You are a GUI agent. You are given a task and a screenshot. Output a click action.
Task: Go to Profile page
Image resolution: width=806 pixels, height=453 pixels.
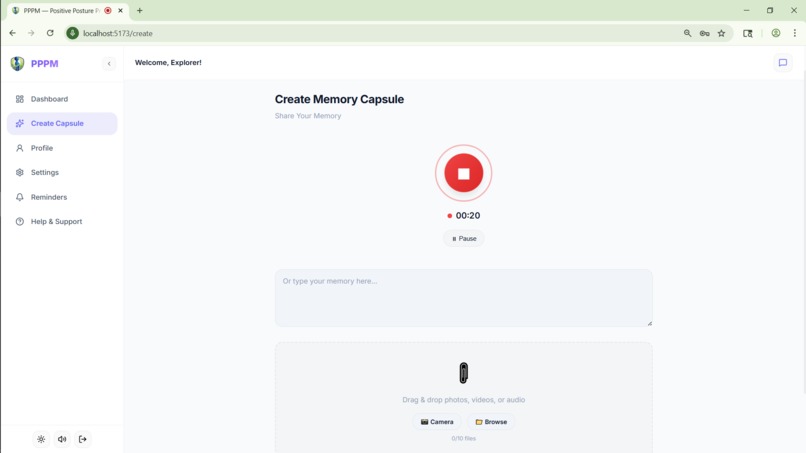click(x=62, y=148)
